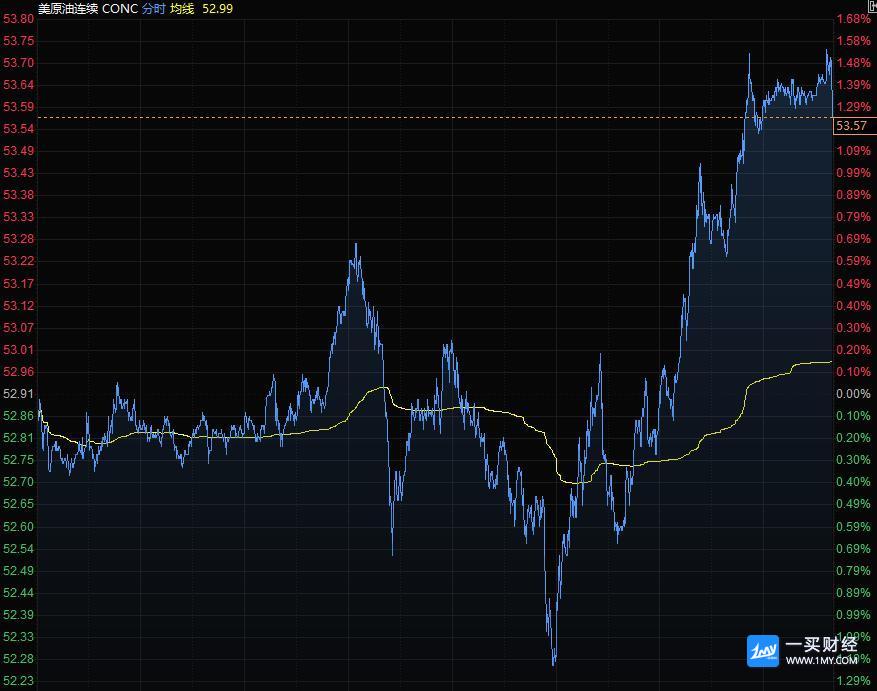The width and height of the screenshot is (877, 691).
Task: Click the red 0.30% percent label
Action: [x=854, y=328]
